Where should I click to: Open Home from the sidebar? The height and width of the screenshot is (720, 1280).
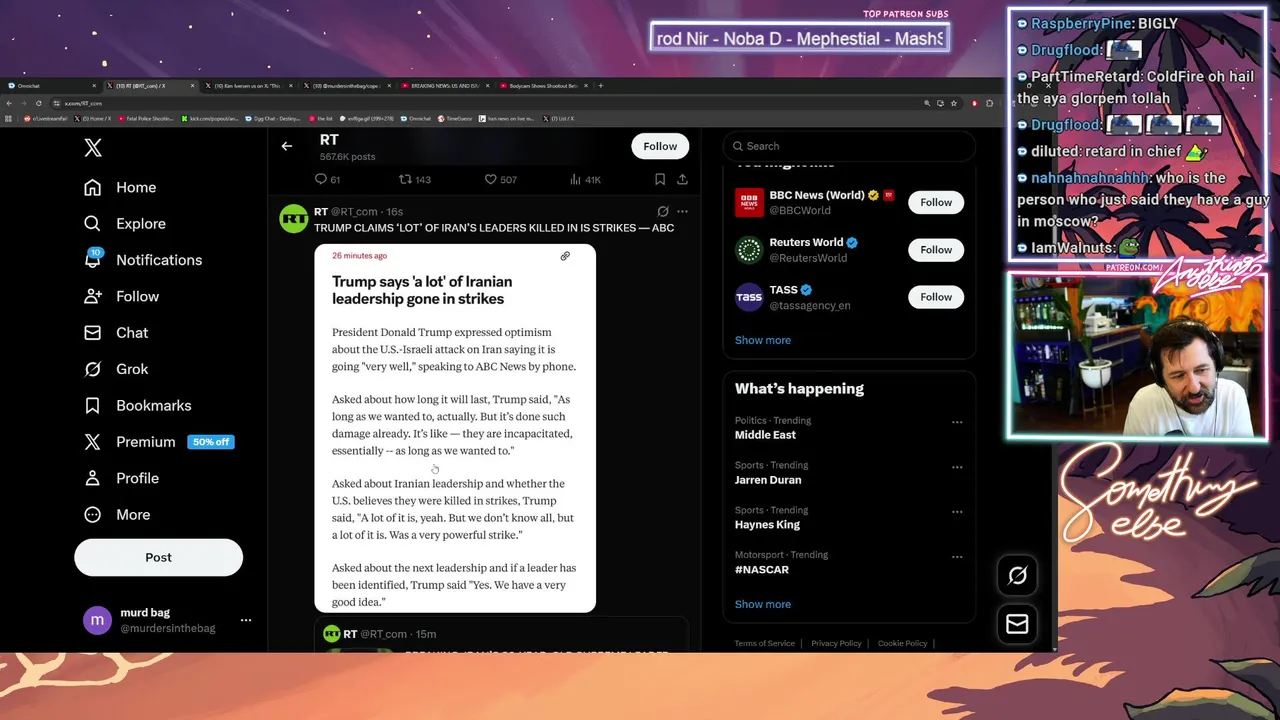click(x=121, y=187)
